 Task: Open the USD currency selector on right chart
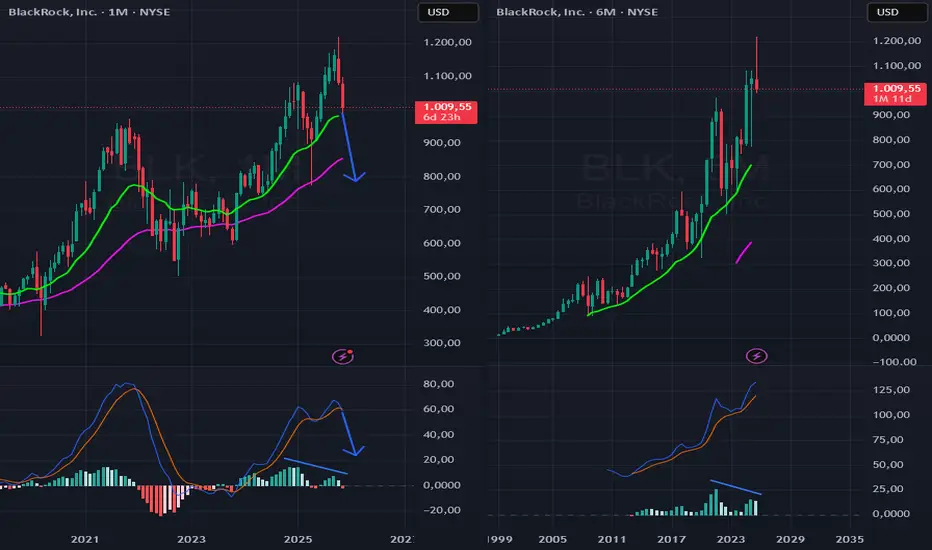point(897,12)
